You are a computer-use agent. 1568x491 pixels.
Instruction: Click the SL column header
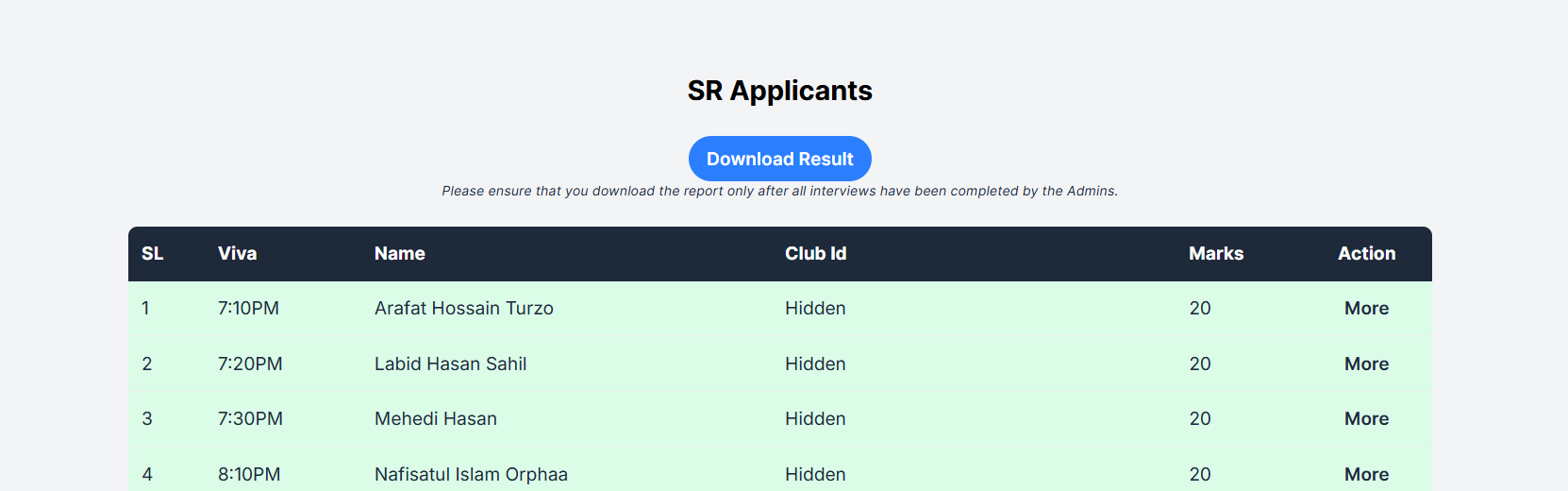pyautogui.click(x=153, y=254)
